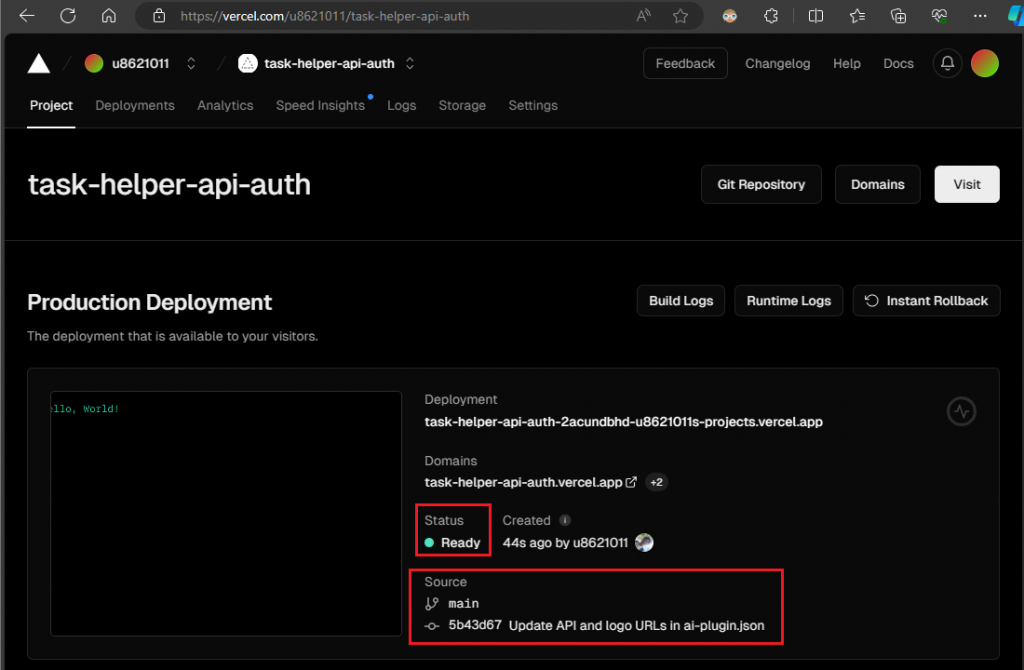This screenshot has width=1024, height=670.
Task: Open the Analytics tab
Action: pyautogui.click(x=225, y=105)
